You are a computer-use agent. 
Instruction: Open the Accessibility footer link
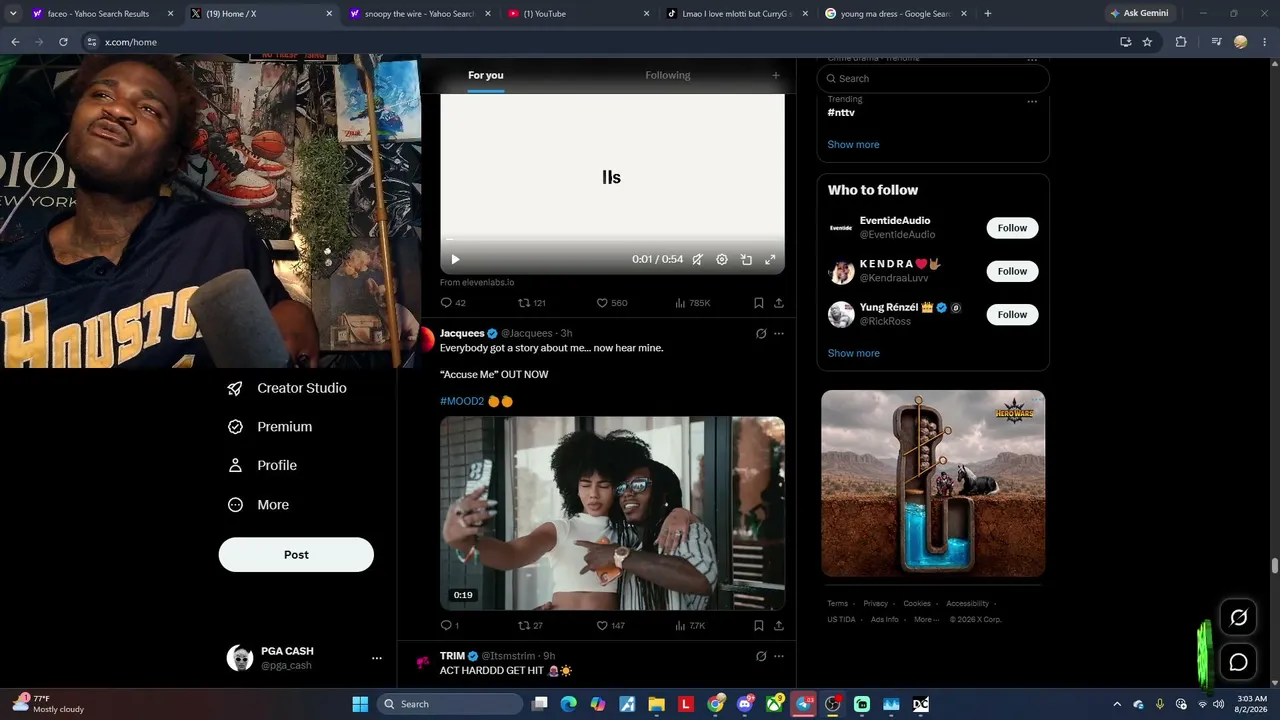point(967,604)
